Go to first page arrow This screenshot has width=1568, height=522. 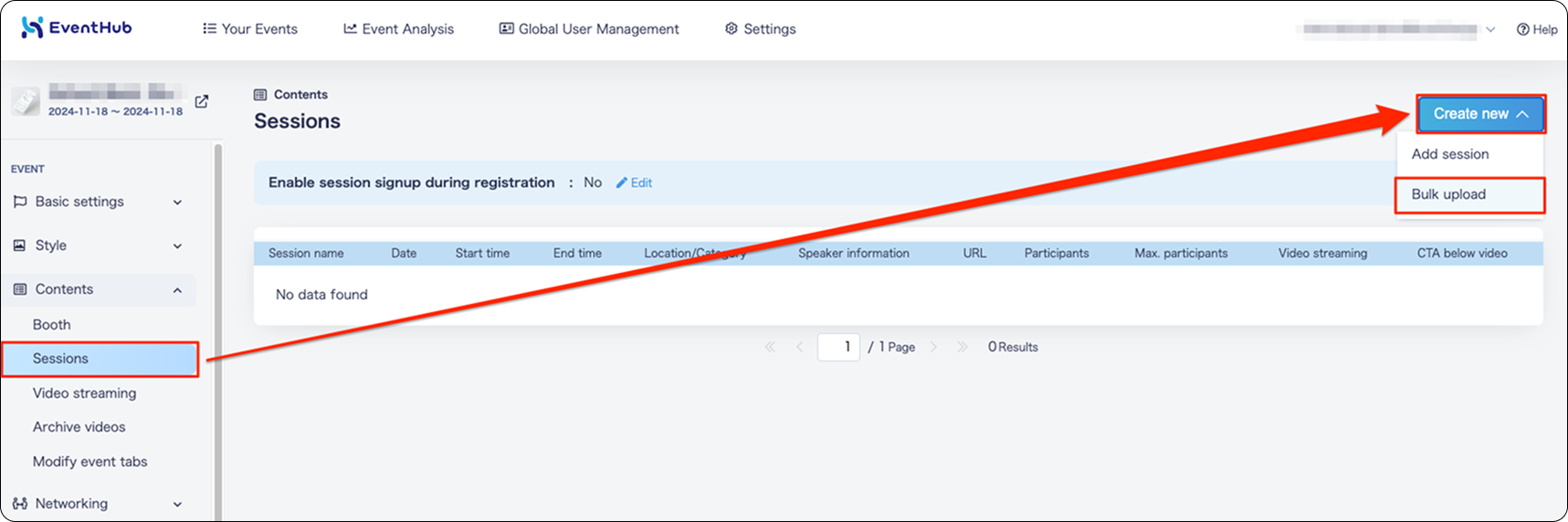(770, 347)
